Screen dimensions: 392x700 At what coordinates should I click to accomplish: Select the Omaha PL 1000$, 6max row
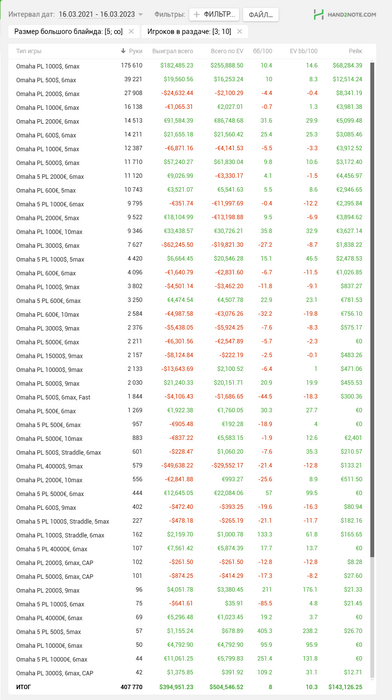pyautogui.click(x=189, y=66)
